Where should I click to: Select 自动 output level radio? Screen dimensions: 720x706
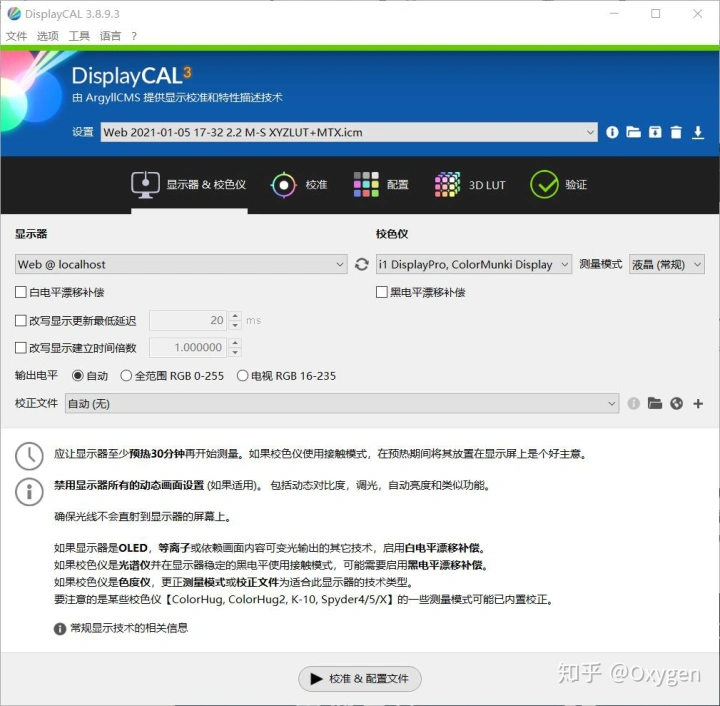pyautogui.click(x=78, y=376)
